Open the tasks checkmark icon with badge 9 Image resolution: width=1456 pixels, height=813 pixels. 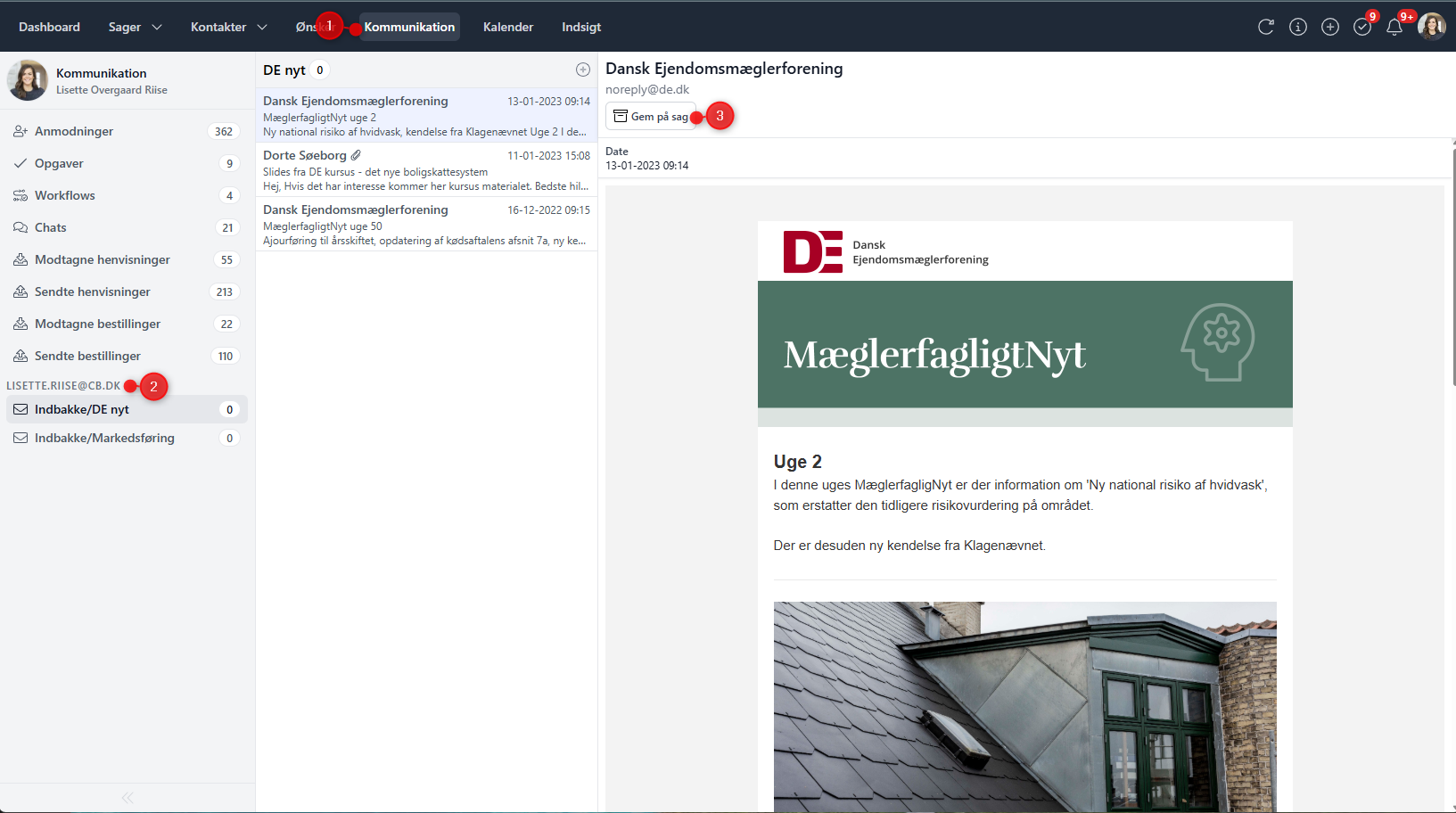point(1362,27)
